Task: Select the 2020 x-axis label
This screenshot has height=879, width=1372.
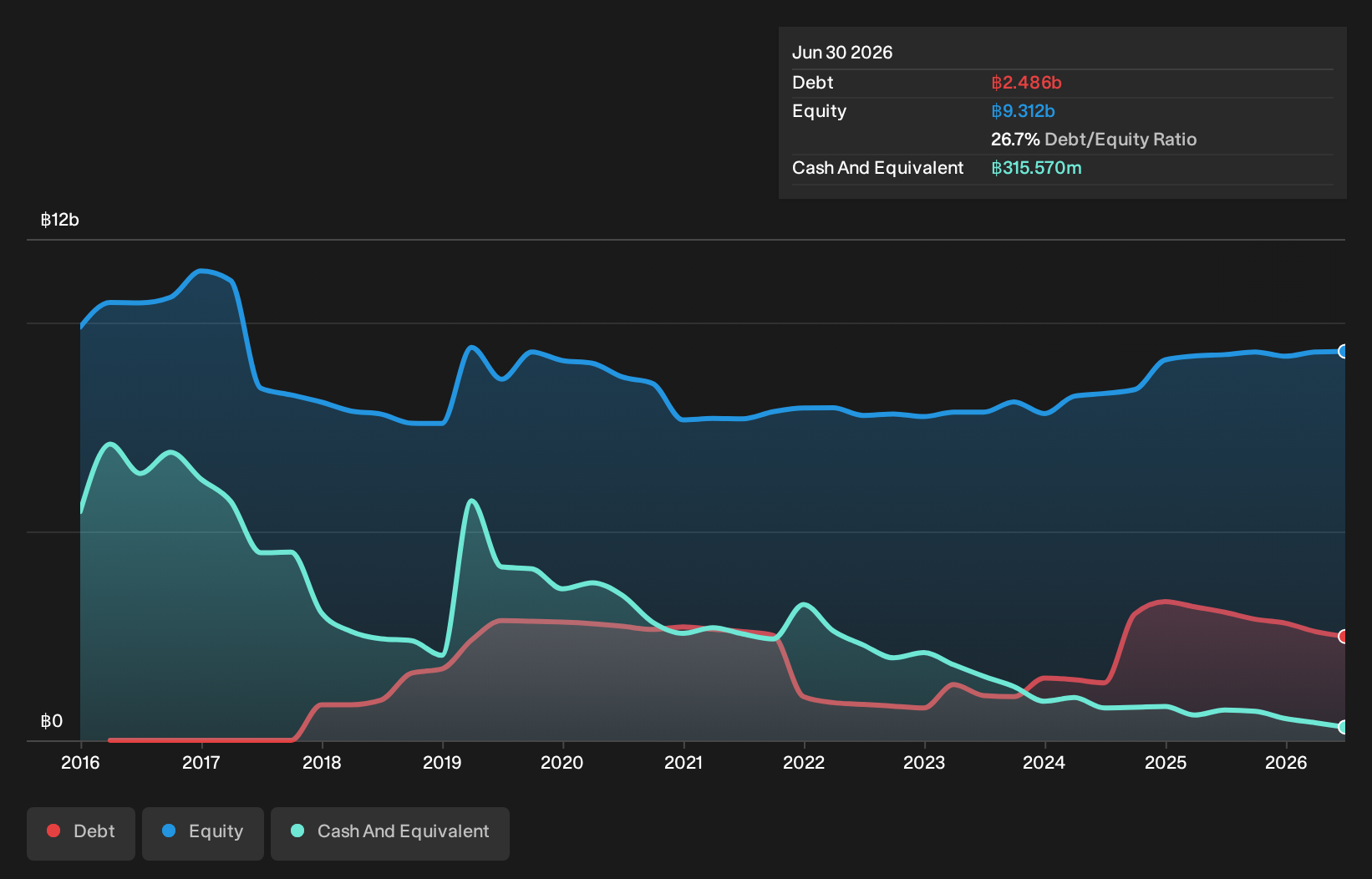Action: point(562,762)
